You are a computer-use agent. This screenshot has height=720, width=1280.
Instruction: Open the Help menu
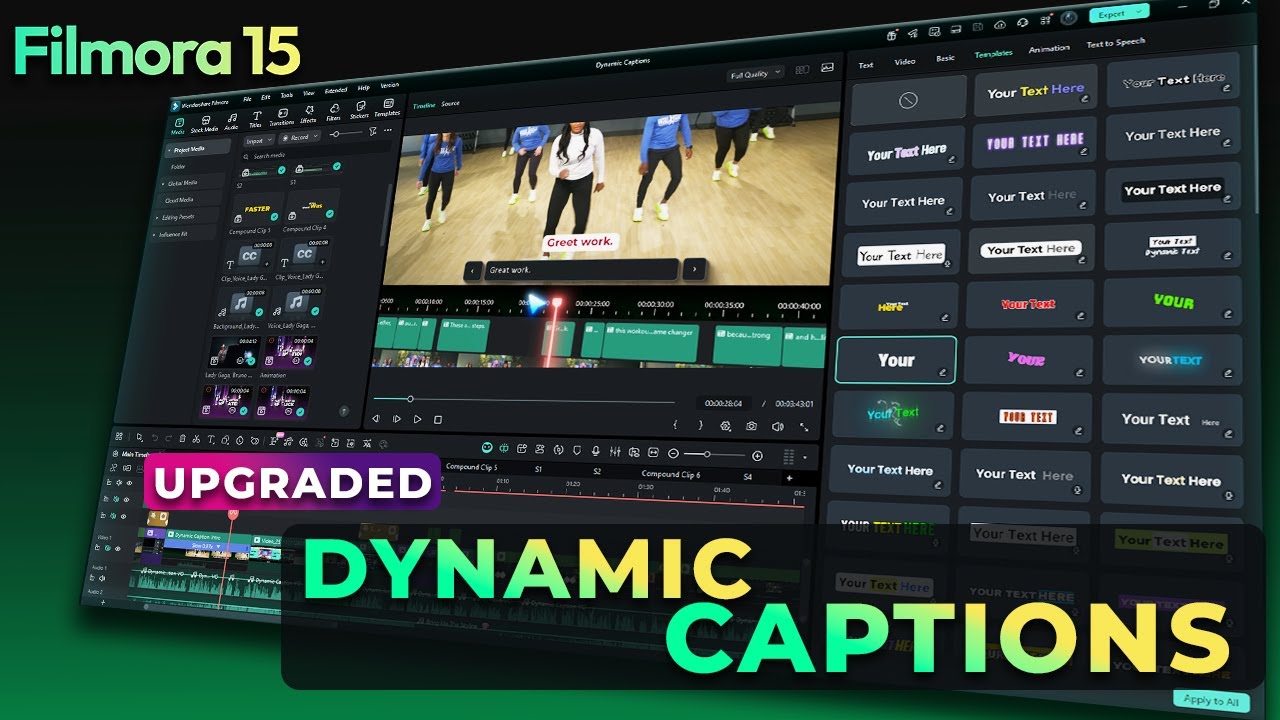pyautogui.click(x=363, y=88)
